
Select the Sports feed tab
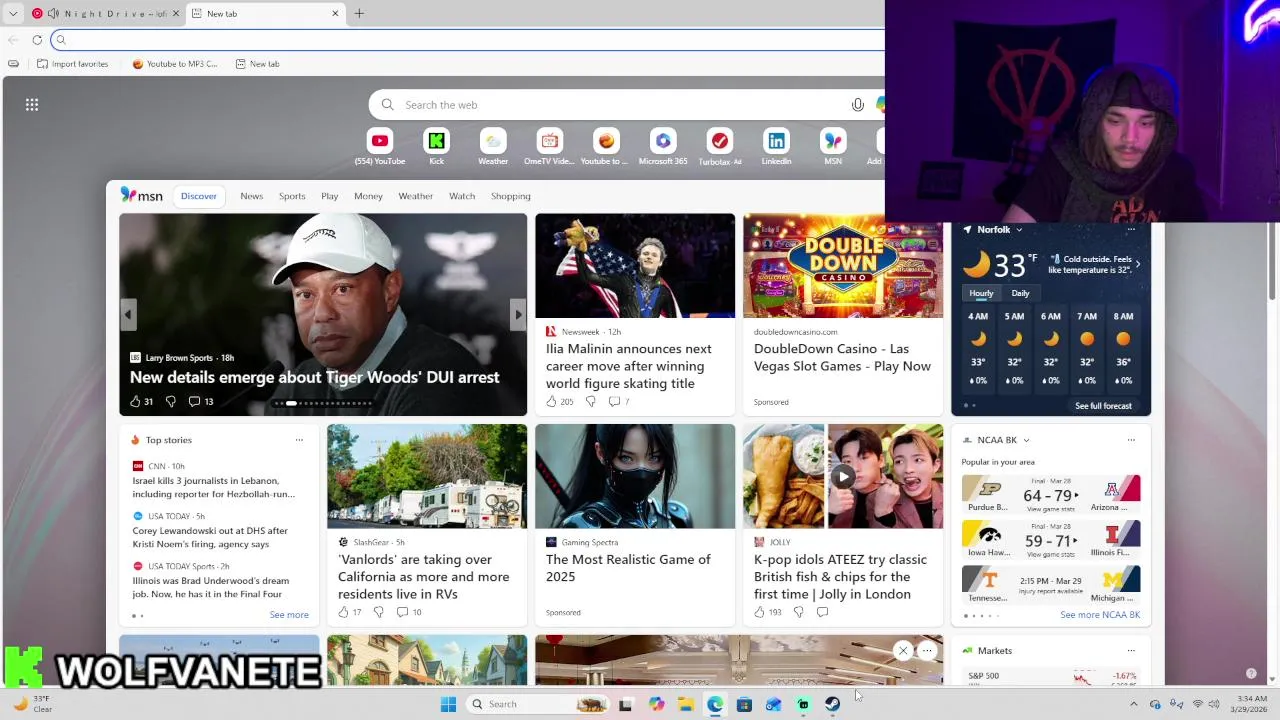292,196
